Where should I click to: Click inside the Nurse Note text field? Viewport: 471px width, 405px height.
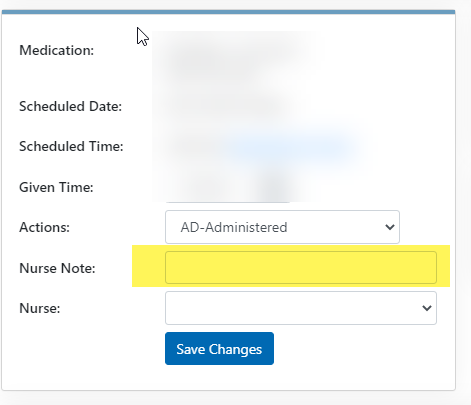click(x=301, y=267)
